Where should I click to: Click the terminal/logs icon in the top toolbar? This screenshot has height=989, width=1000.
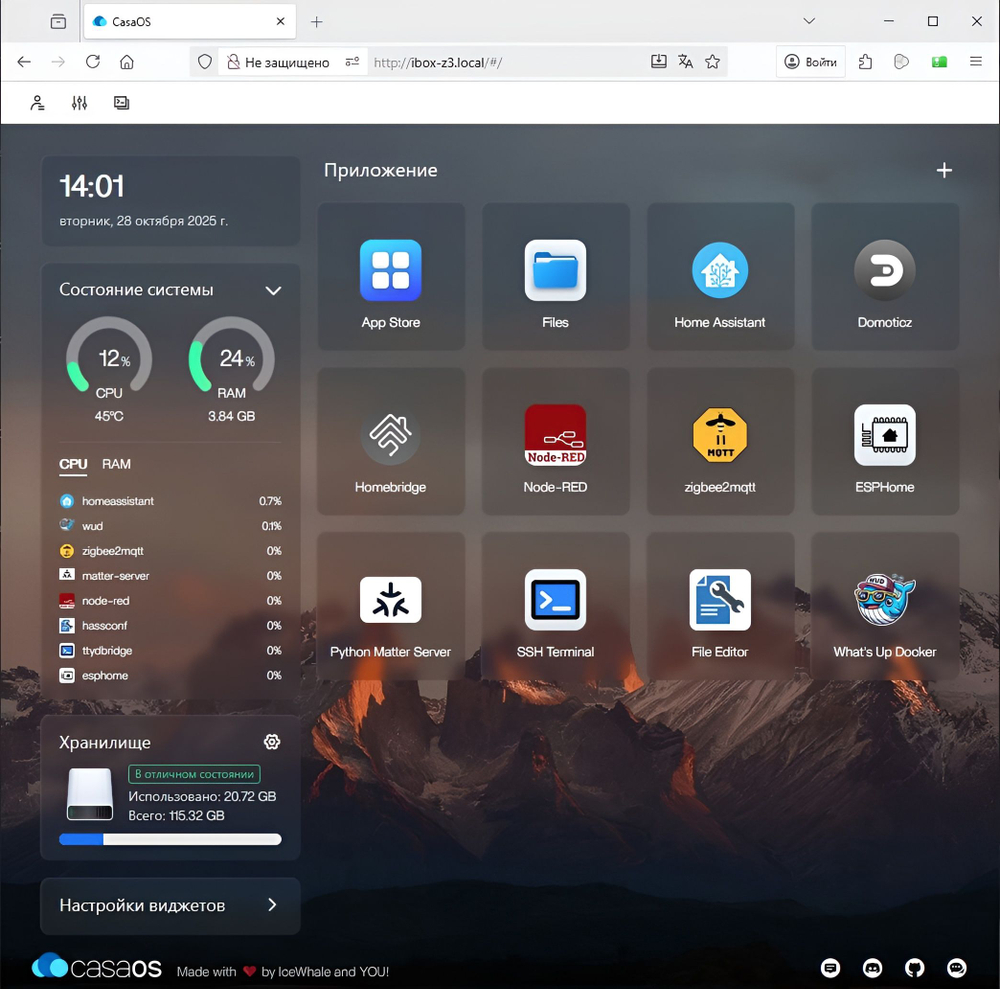(121, 102)
